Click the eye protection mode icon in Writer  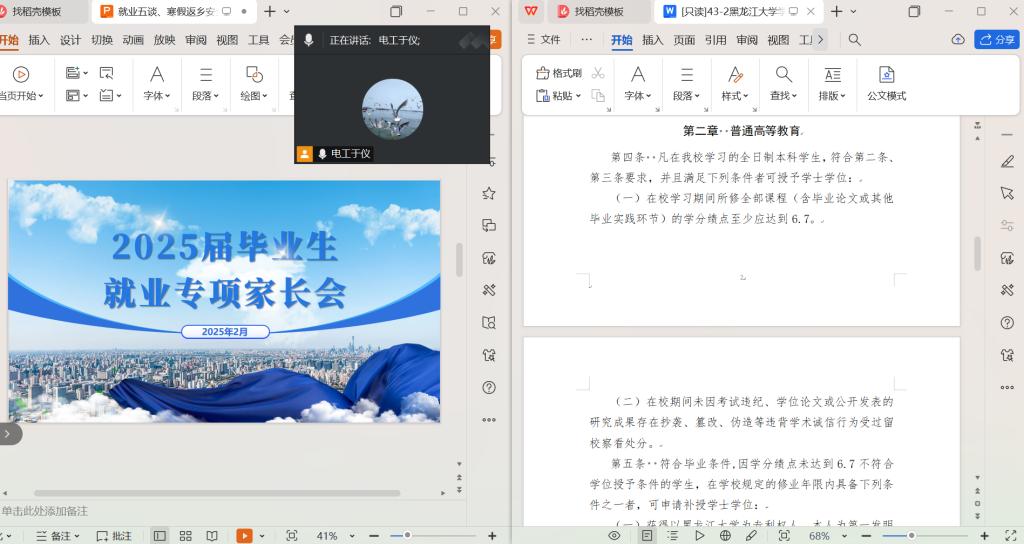coord(614,536)
